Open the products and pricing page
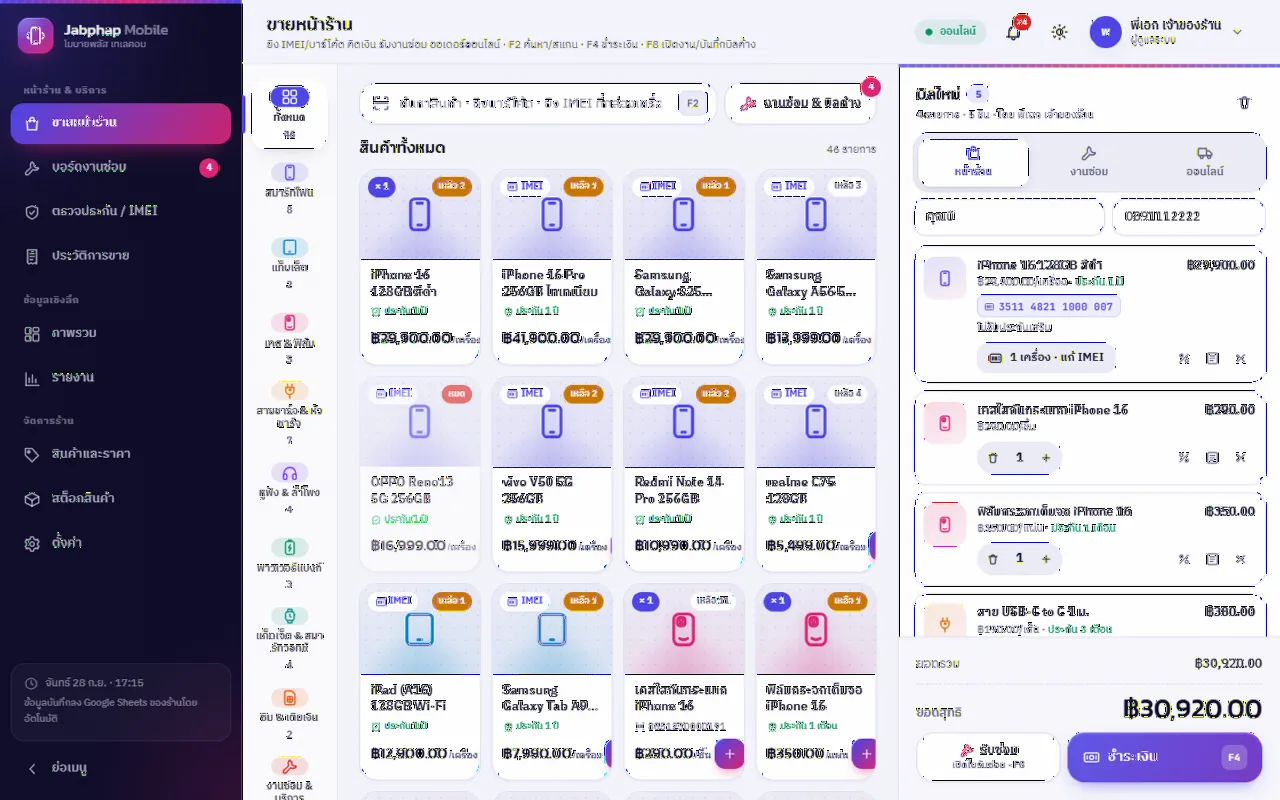Screen dimensions: 1280x800 pos(121,454)
